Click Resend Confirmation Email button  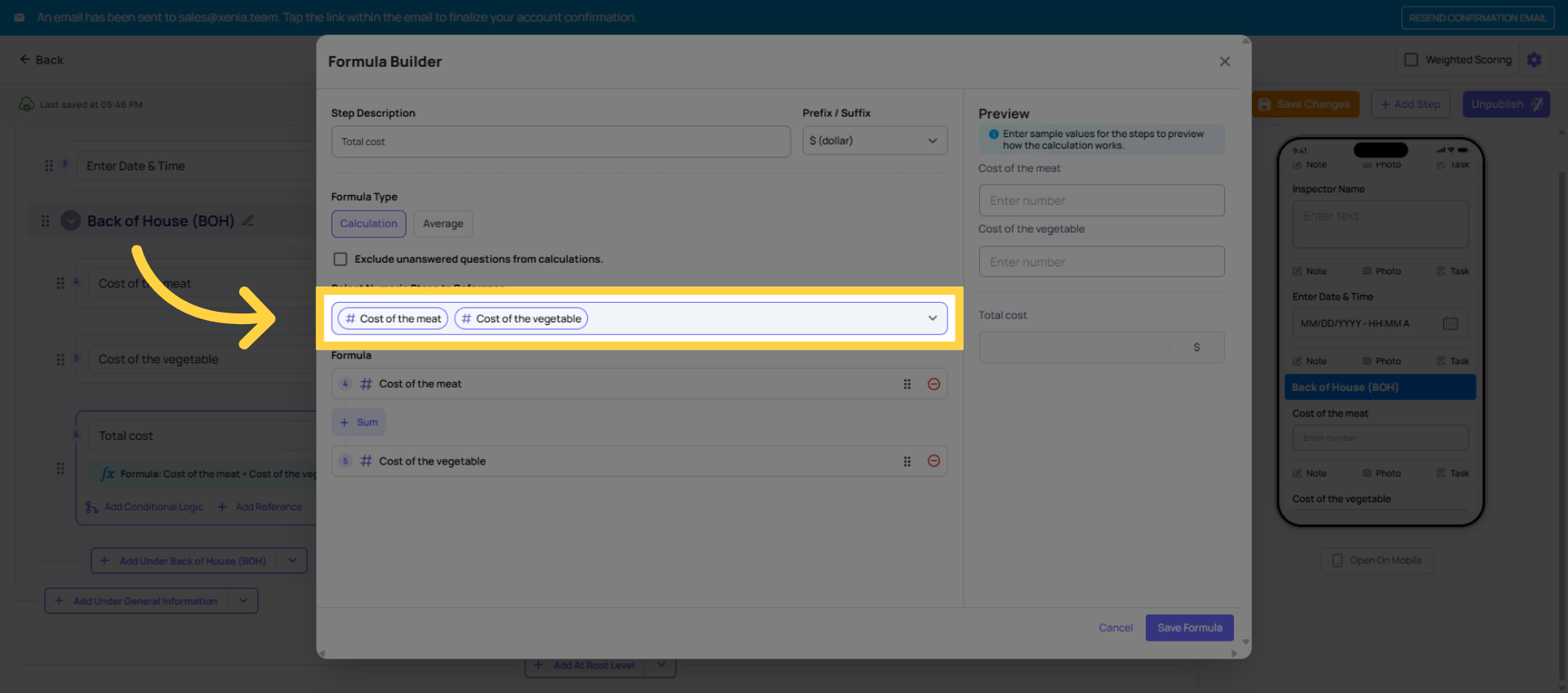point(1477,18)
